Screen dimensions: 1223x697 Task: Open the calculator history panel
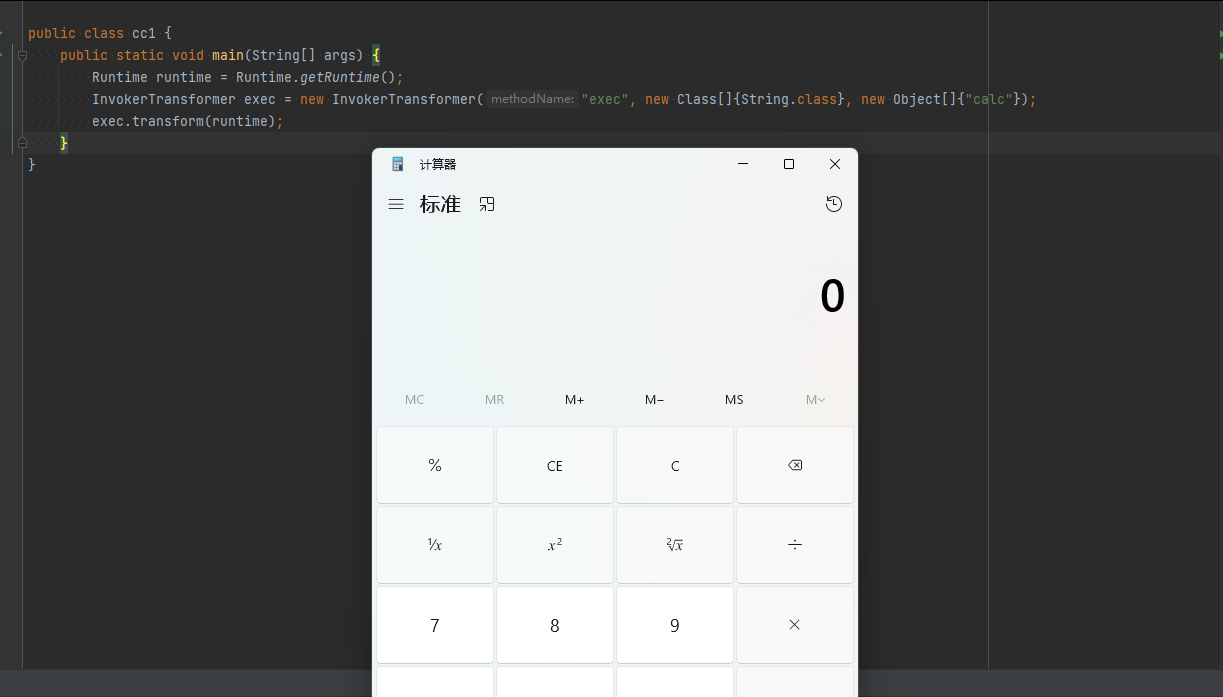834,204
